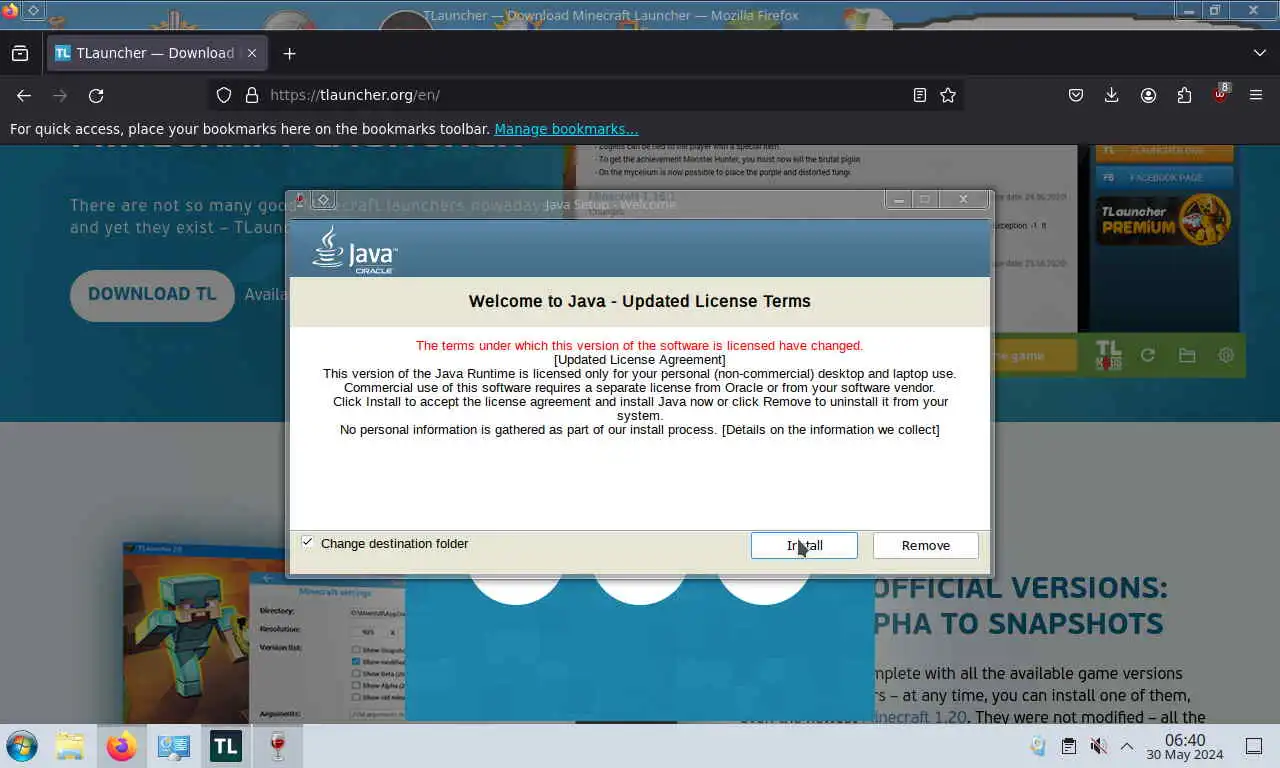Open the wine glass taskbar icon
Screen dimensions: 1280x768
278,746
